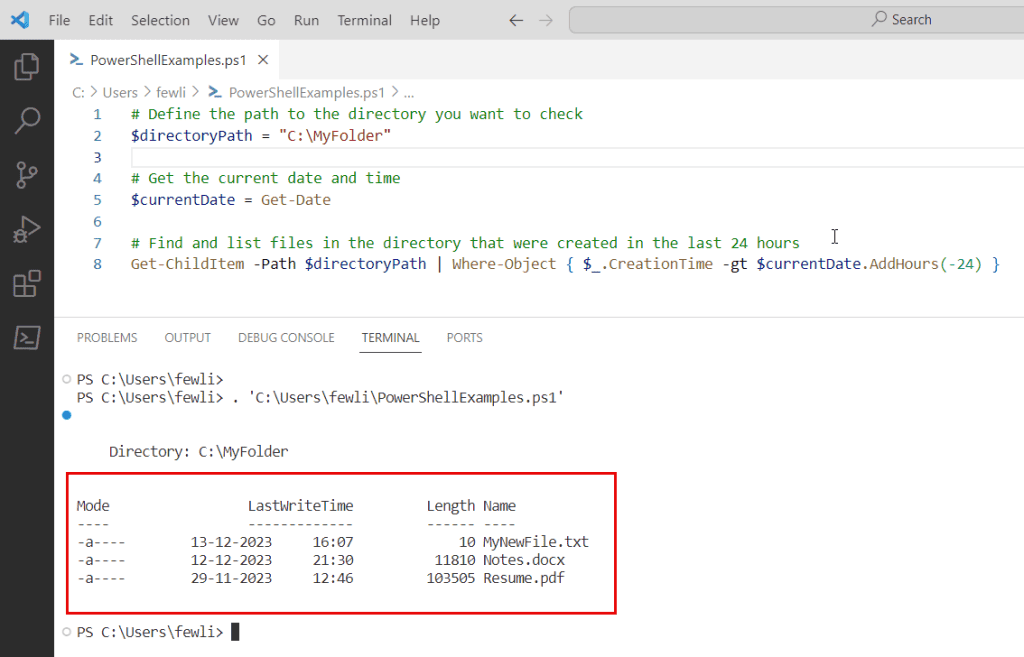Open the Selection menu
The height and width of the screenshot is (657, 1024).
[x=160, y=20]
